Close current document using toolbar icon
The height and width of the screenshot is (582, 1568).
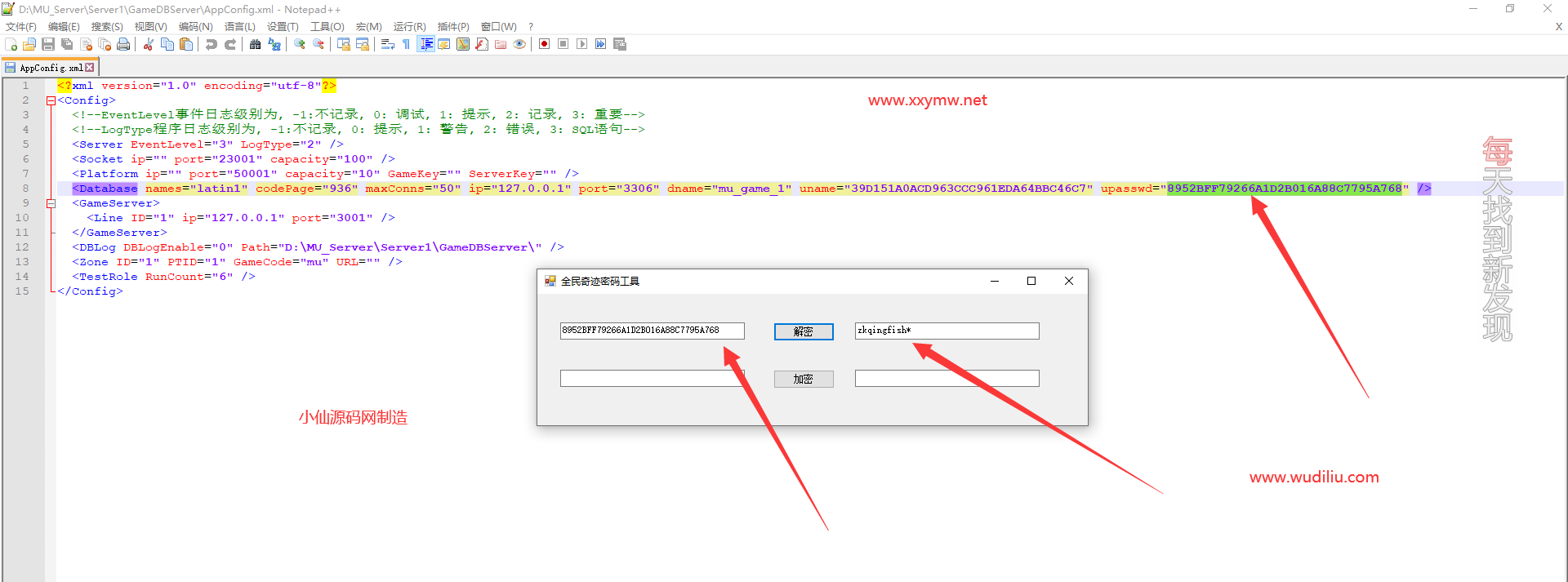[x=86, y=44]
